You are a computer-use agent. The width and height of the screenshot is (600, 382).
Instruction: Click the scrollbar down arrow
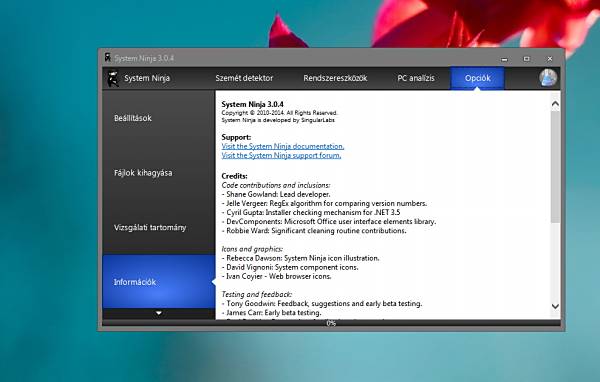point(555,306)
